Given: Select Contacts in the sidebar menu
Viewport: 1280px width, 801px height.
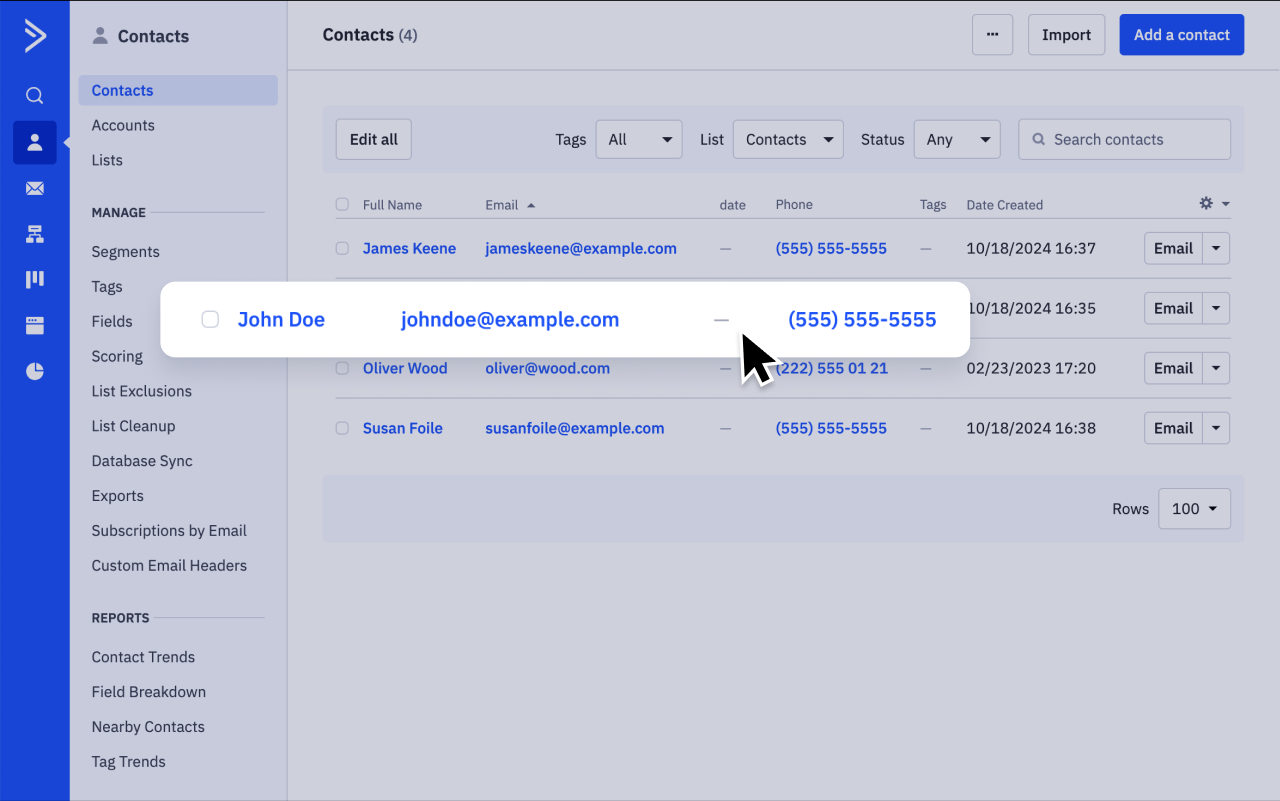Looking at the screenshot, I should (178, 90).
